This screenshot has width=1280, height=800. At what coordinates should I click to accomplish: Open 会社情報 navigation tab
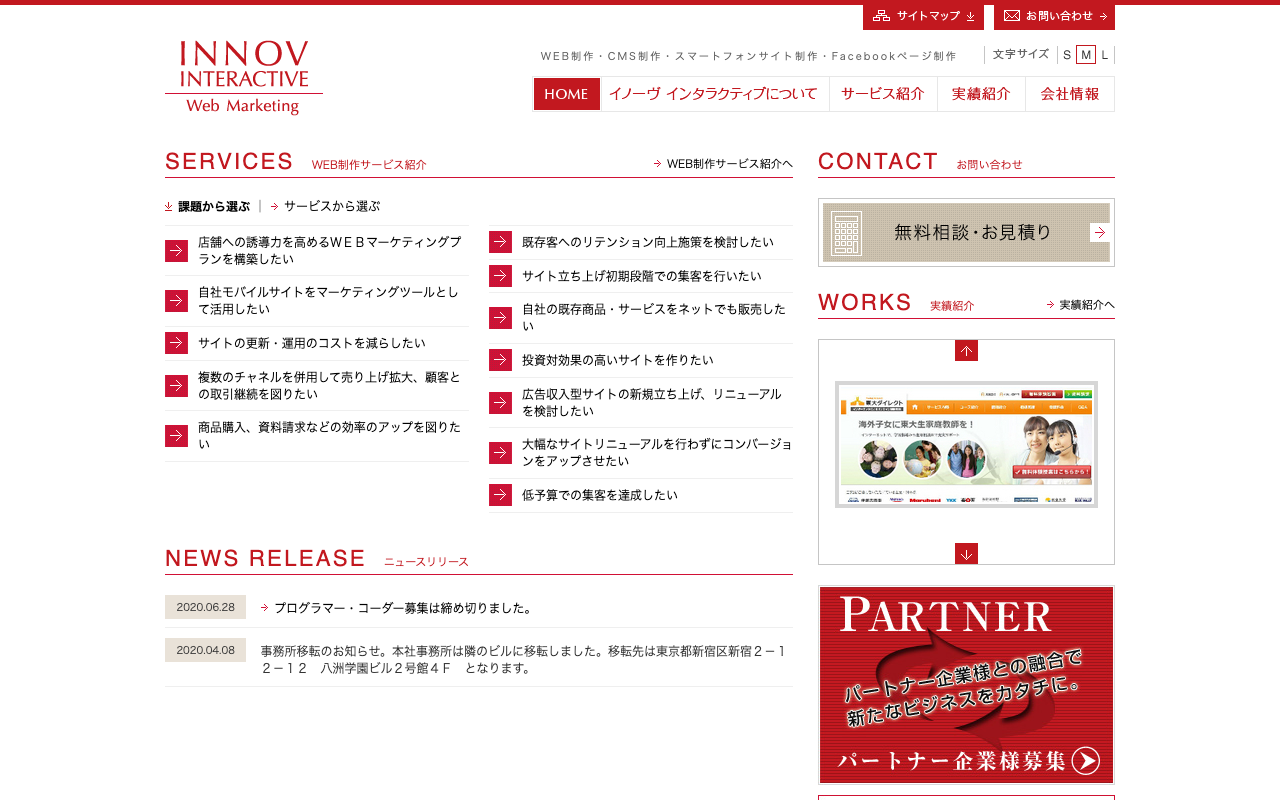[1070, 94]
